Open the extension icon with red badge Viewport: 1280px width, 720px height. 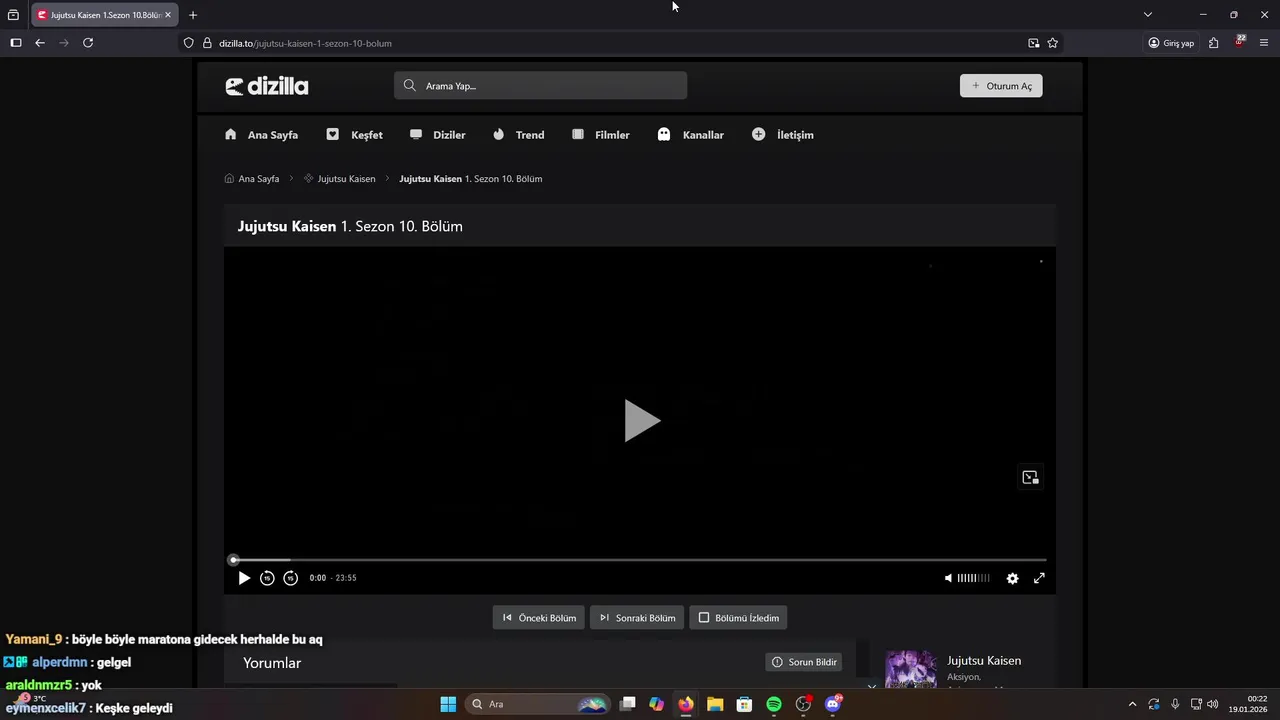coord(1239,43)
